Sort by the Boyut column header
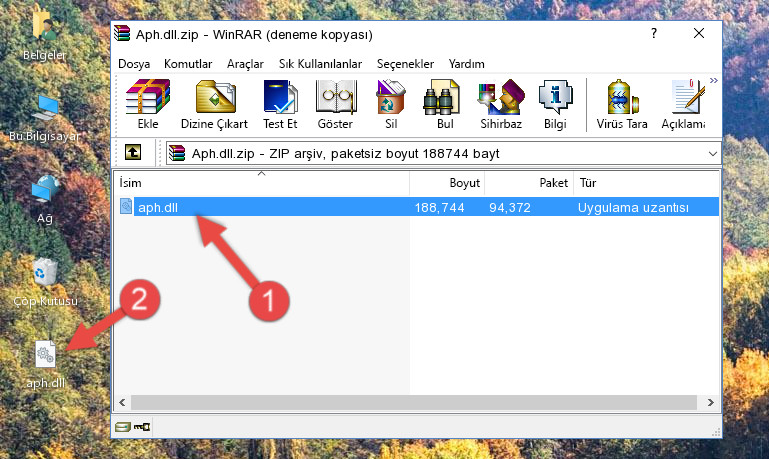Image resolution: width=769 pixels, height=459 pixels. pos(447,182)
